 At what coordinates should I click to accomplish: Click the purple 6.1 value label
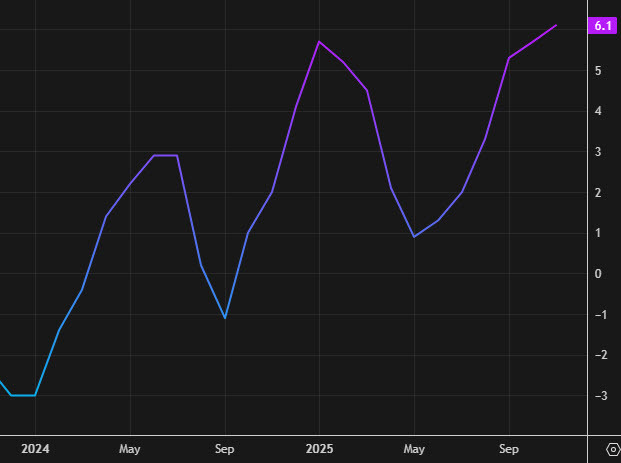click(x=603, y=27)
